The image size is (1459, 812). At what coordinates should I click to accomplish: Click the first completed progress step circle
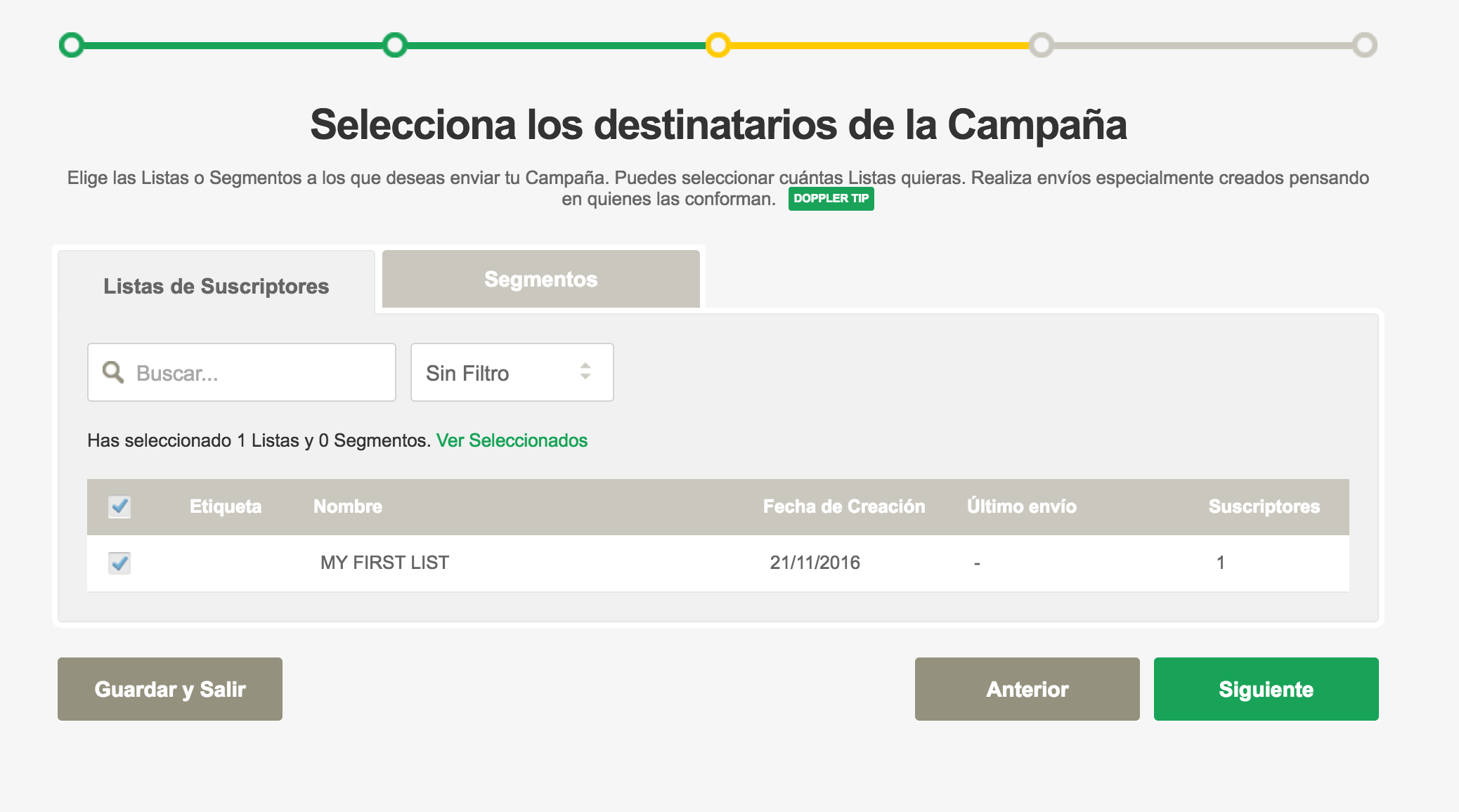coord(72,46)
